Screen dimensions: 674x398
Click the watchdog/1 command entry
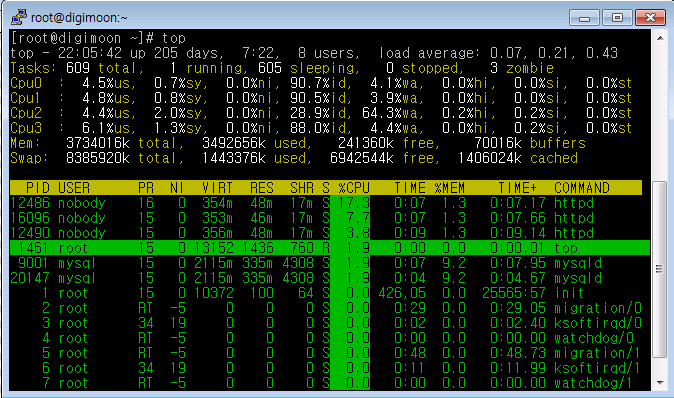593,383
